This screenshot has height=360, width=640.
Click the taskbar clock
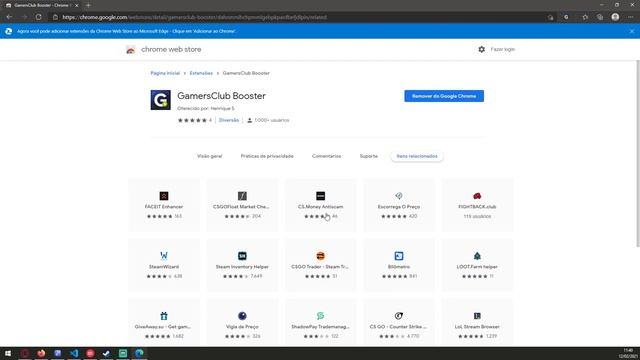(x=629, y=353)
